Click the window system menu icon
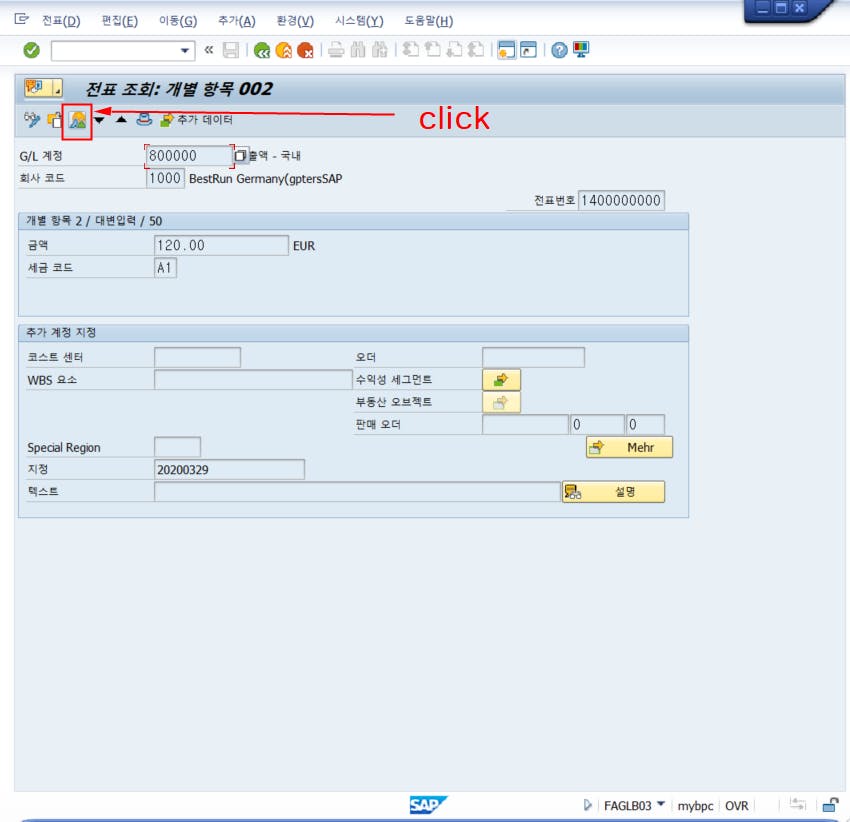Image resolution: width=850 pixels, height=822 pixels. (21, 20)
